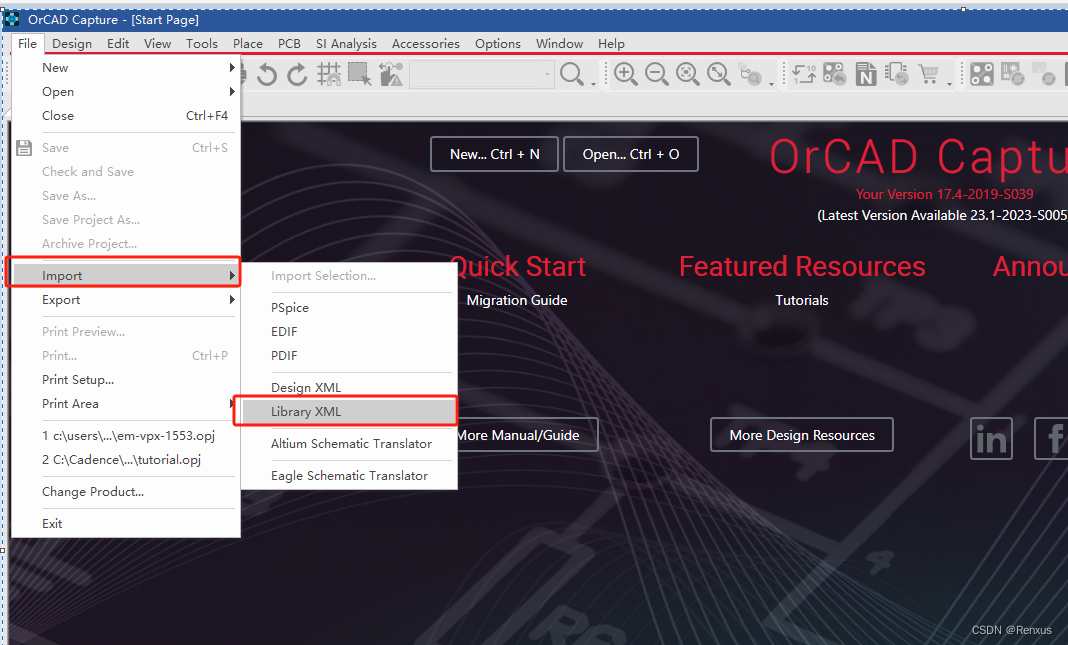Viewport: 1068px width, 645px height.
Task: Click the Undo icon on the toolbar
Action: click(x=268, y=73)
